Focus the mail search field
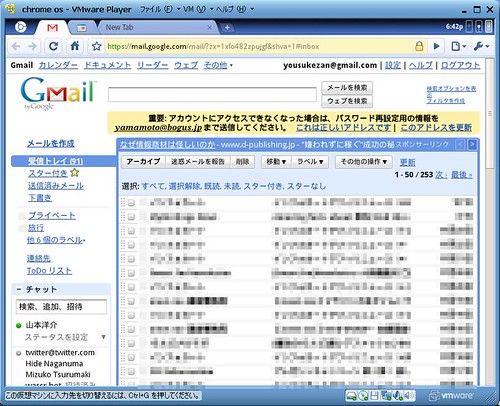This screenshot has width=500, height=406. (x=212, y=94)
